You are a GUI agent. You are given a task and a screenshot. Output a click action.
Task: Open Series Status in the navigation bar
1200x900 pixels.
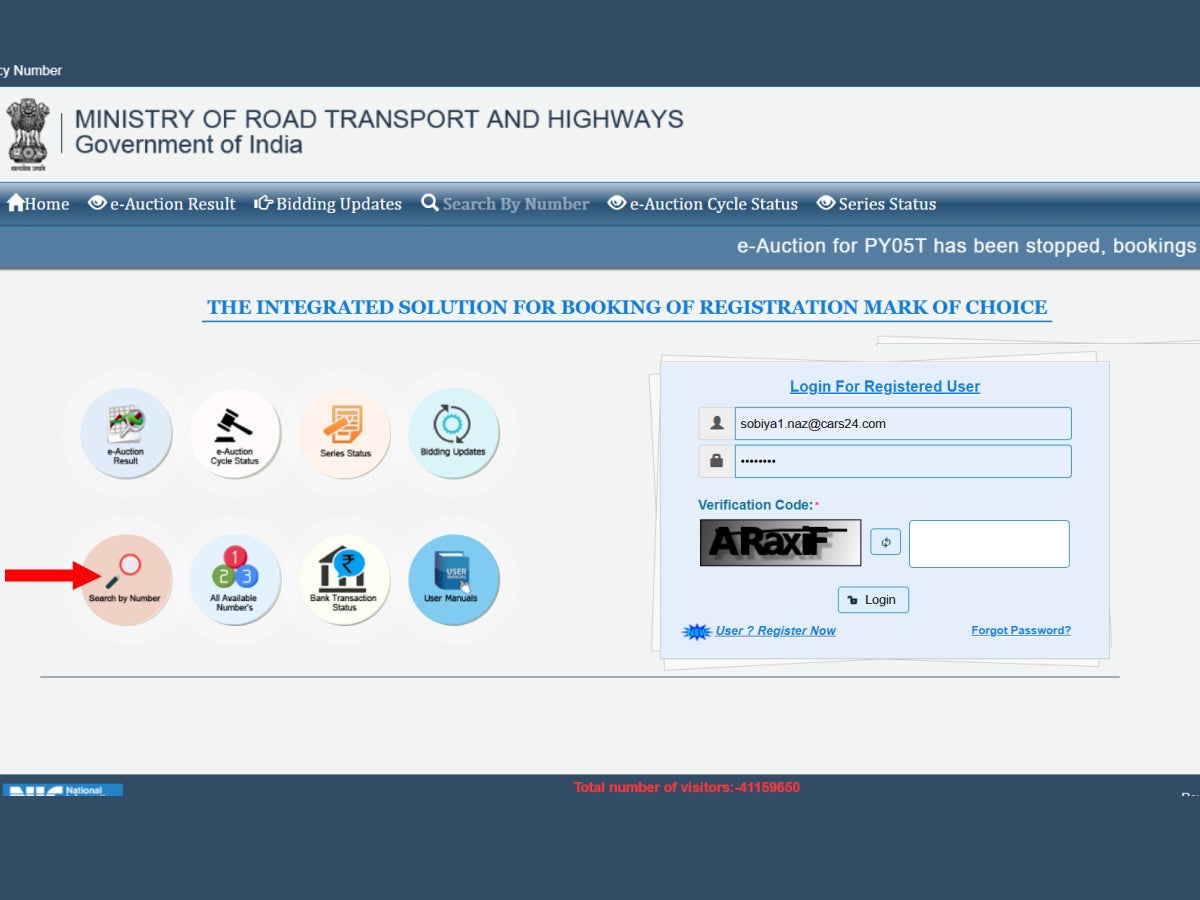(x=877, y=204)
